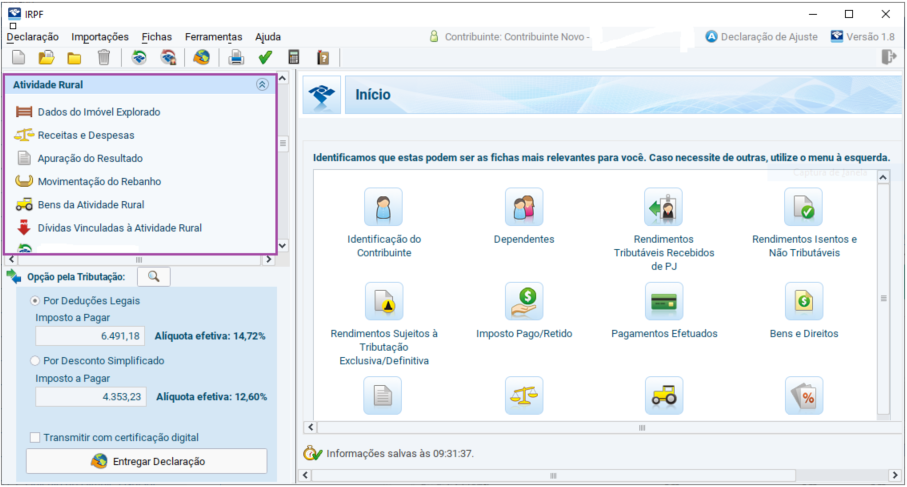Screen dimensions: 907x487
Task: Open Bens da Atividade Rural in sidebar
Action: point(91,204)
